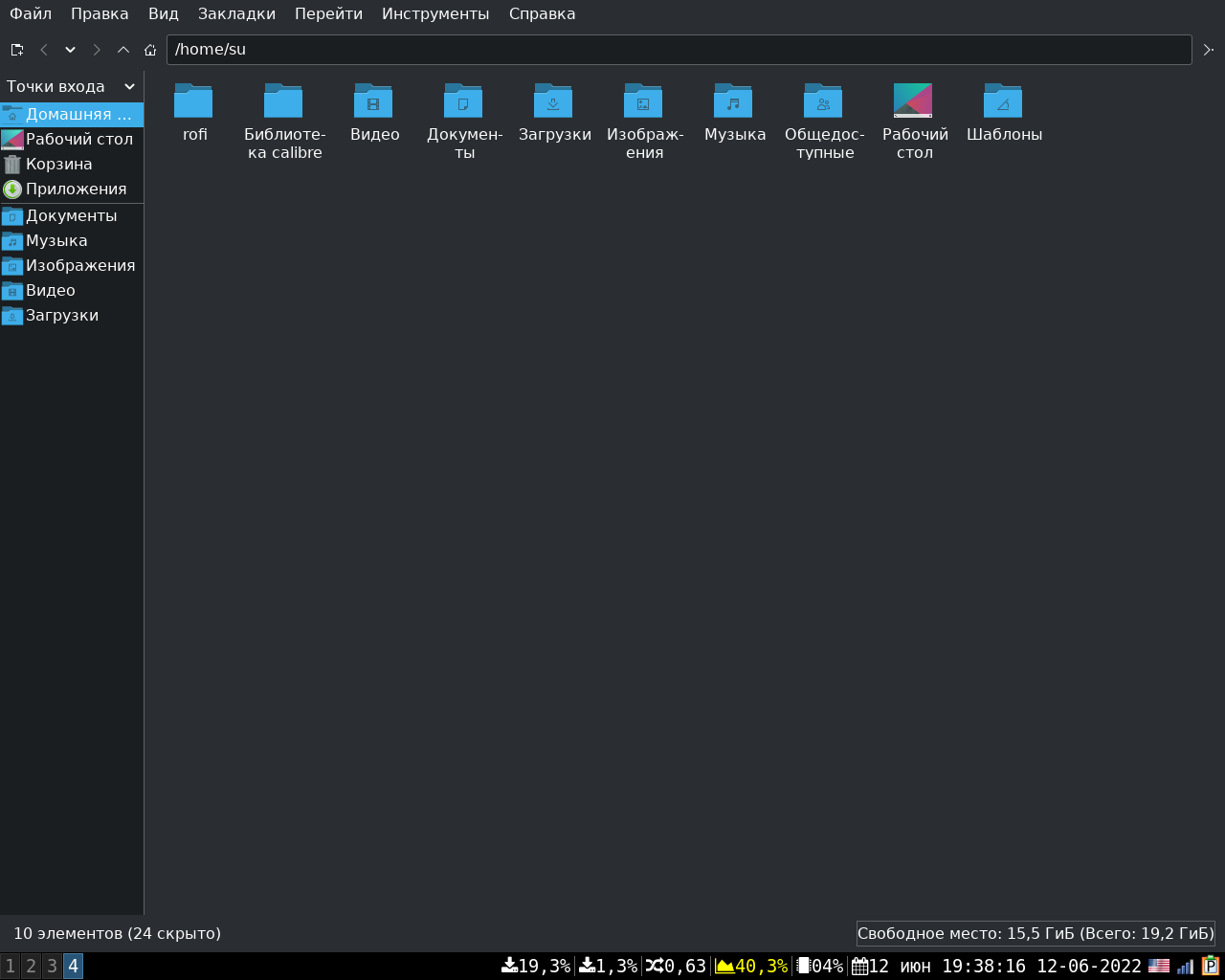The height and width of the screenshot is (980, 1225).
Task: Click the 1,3% disk usage indicator
Action: tap(608, 967)
